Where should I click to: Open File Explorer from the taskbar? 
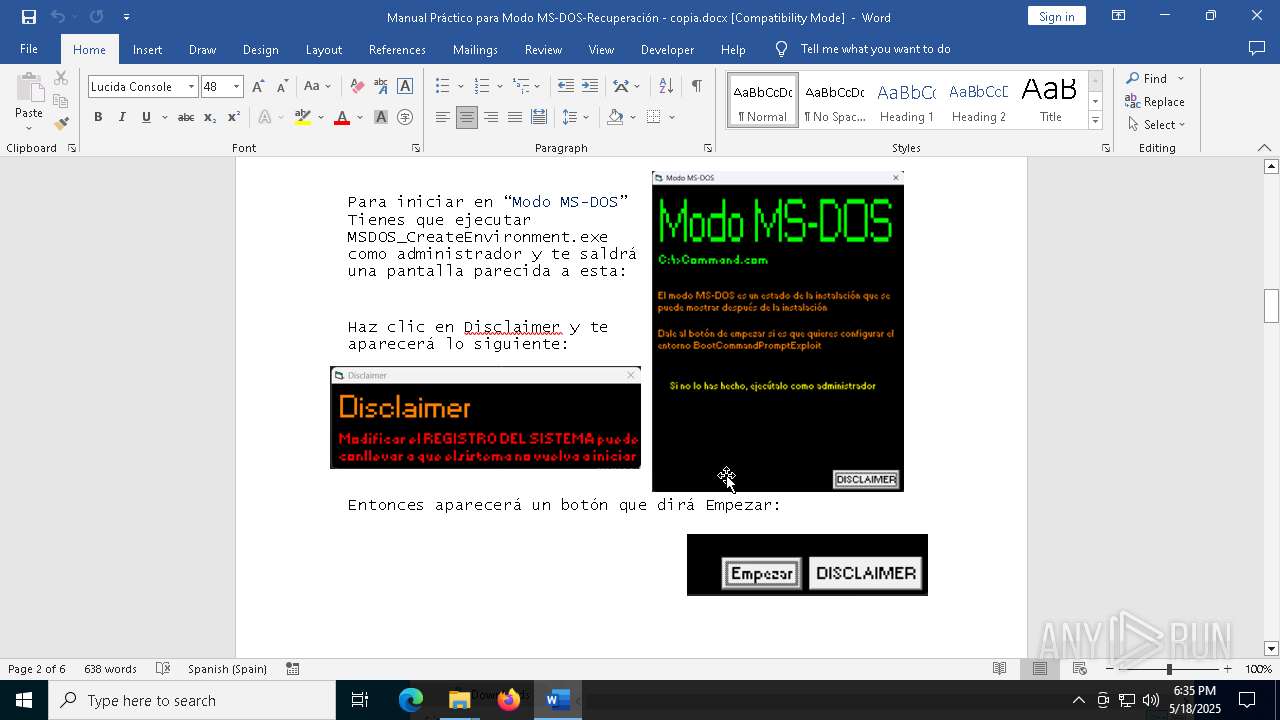(x=460, y=700)
